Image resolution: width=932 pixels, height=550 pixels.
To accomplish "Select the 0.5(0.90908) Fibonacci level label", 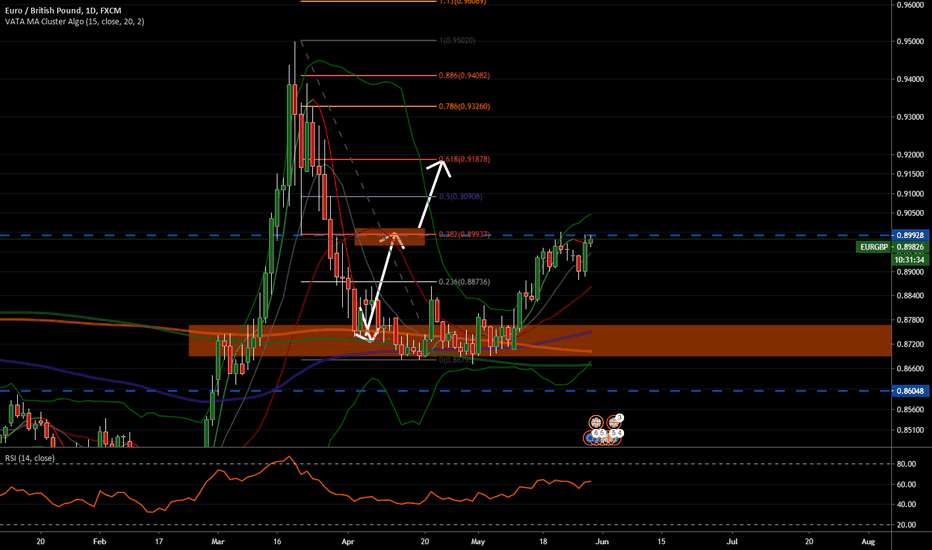I will (x=461, y=196).
